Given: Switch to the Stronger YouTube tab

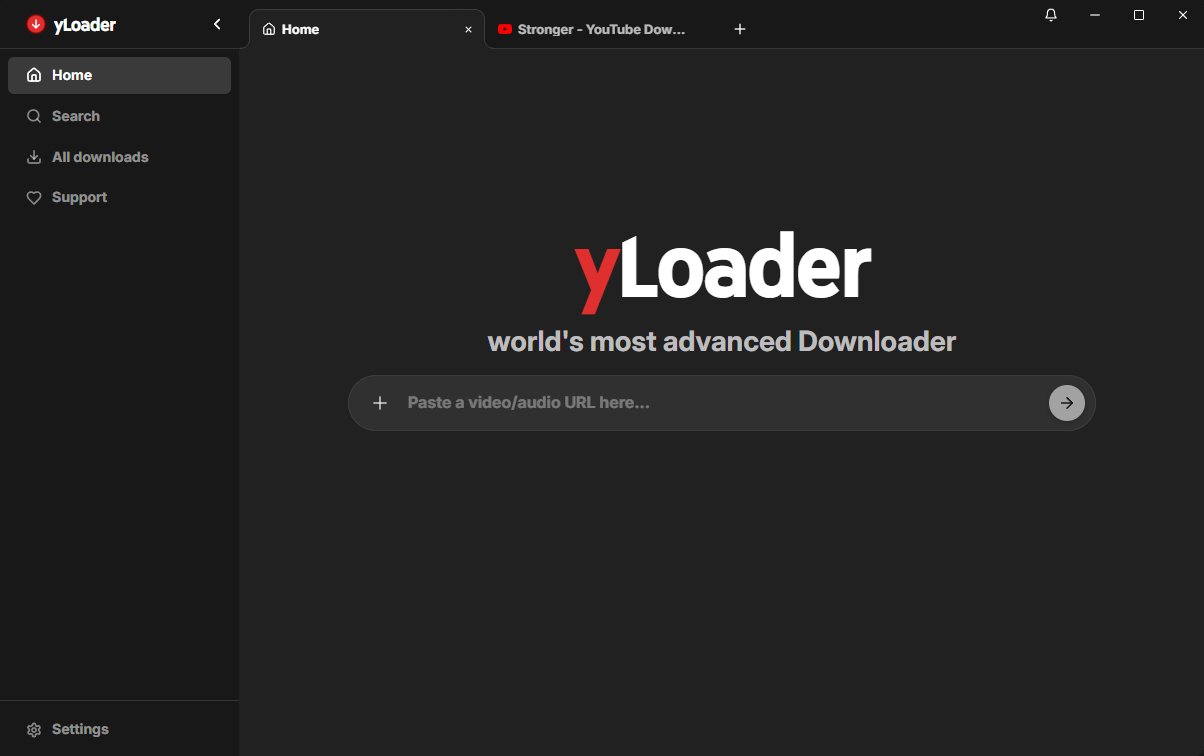Looking at the screenshot, I should pos(601,29).
